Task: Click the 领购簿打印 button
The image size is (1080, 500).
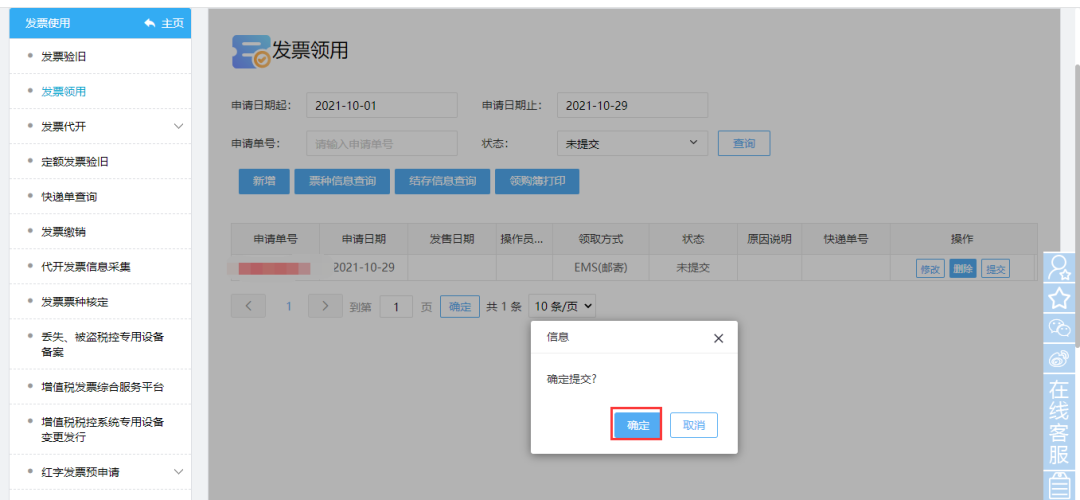Action: point(537,181)
